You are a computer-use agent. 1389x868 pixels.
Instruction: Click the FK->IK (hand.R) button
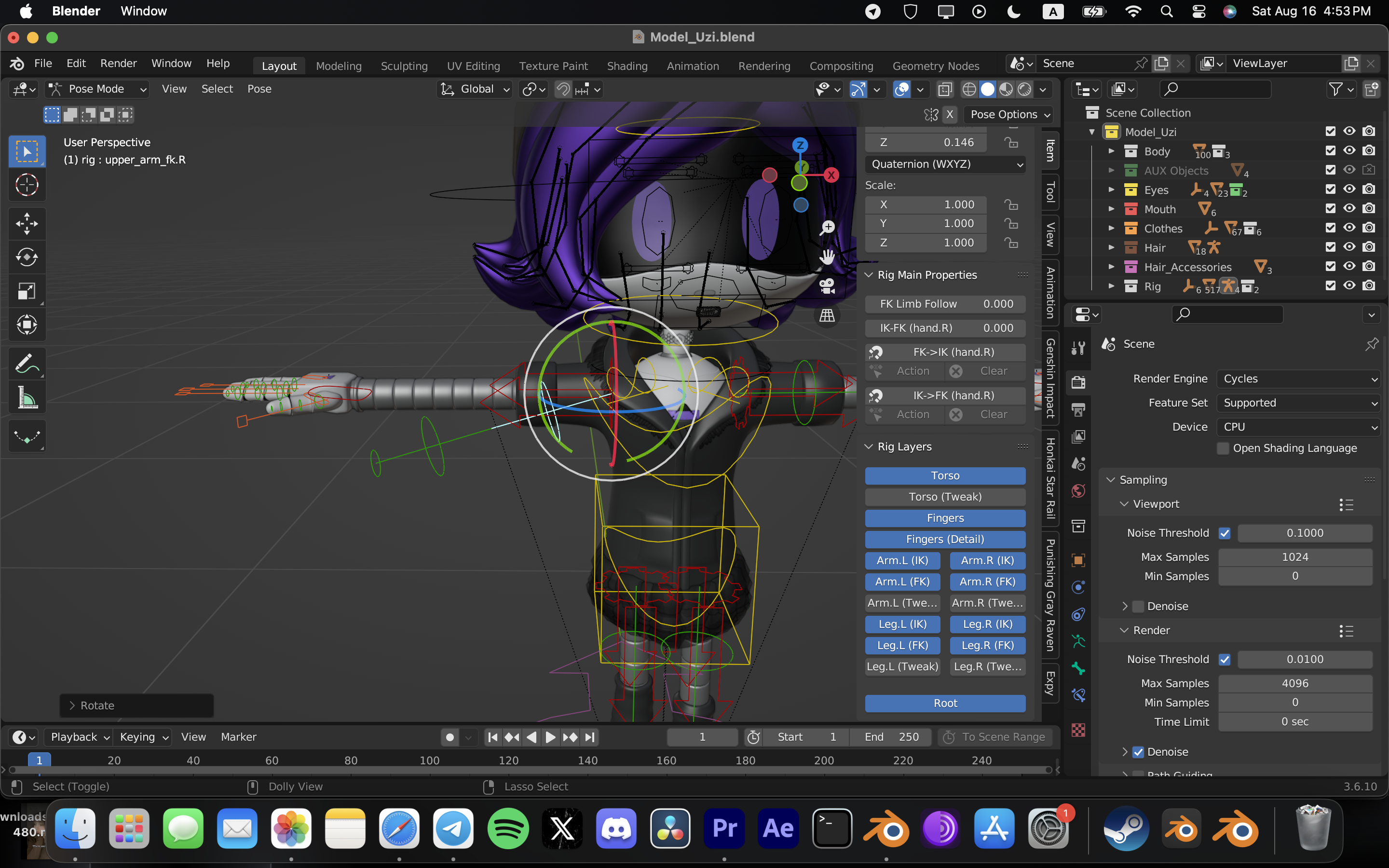click(x=953, y=352)
